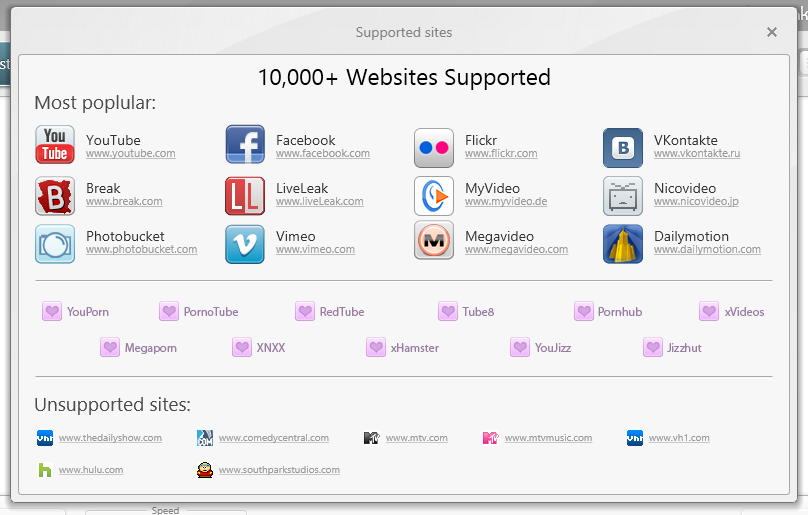Image resolution: width=808 pixels, height=515 pixels.
Task: Click the Megavideo M icon
Action: pyautogui.click(x=434, y=240)
